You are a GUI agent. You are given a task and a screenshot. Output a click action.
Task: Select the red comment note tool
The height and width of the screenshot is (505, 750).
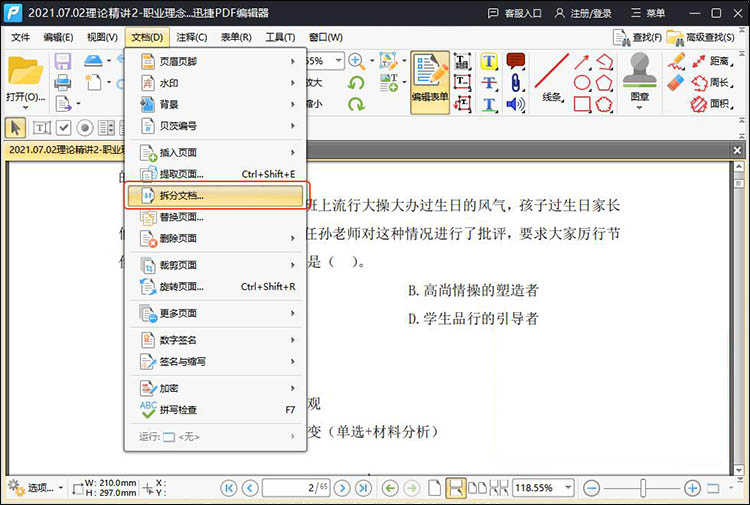tap(516, 61)
